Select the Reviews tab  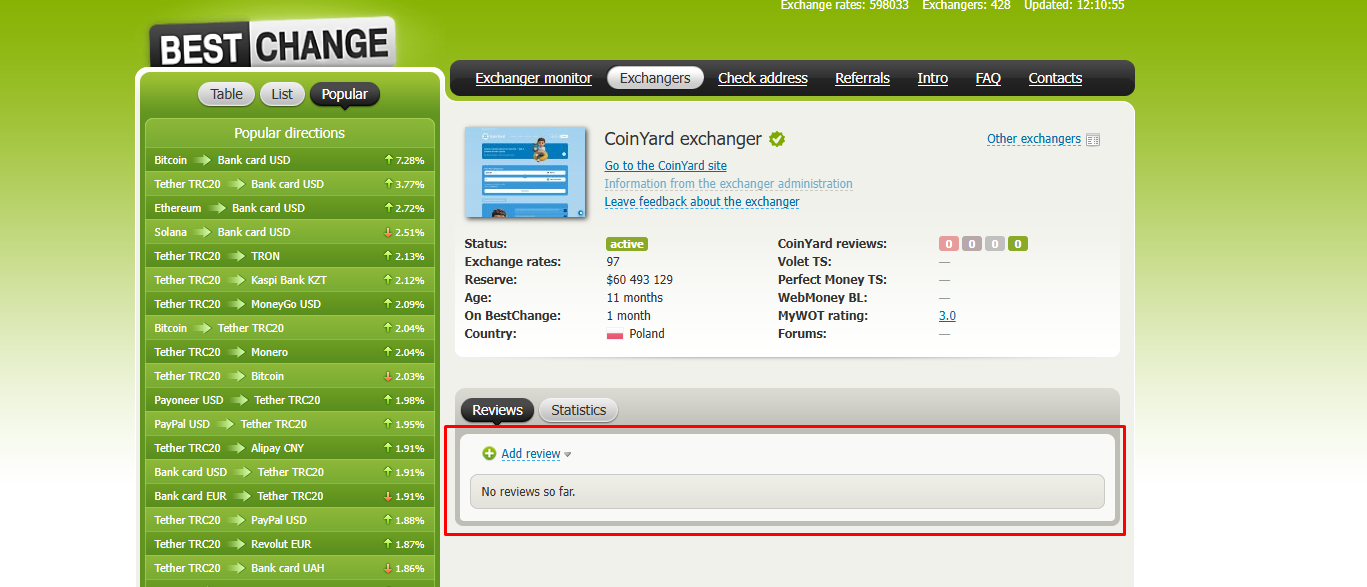coord(497,410)
